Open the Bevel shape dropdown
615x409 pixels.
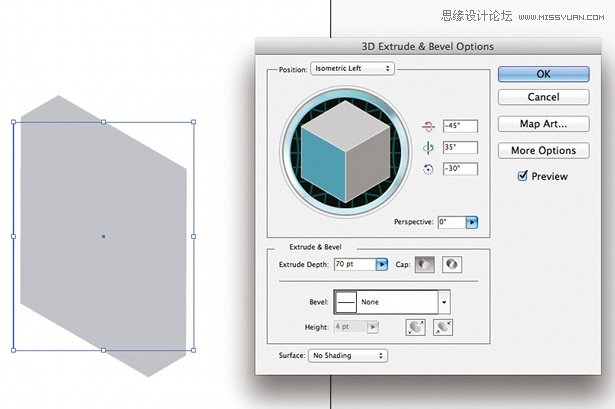coord(444,300)
